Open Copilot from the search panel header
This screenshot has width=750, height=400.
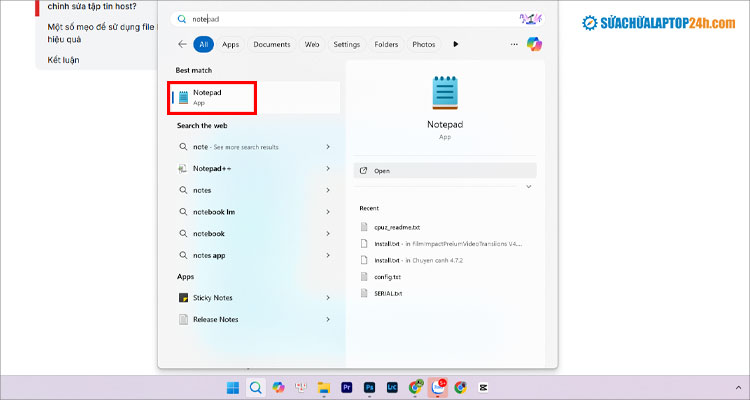click(x=534, y=44)
